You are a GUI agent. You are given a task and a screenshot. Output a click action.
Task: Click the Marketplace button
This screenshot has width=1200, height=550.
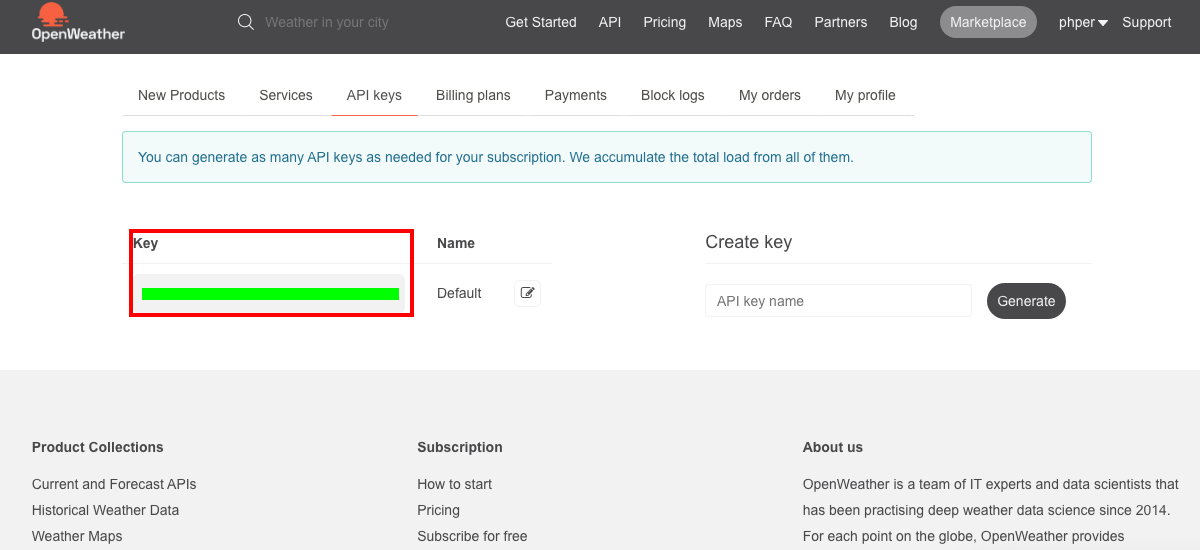988,22
